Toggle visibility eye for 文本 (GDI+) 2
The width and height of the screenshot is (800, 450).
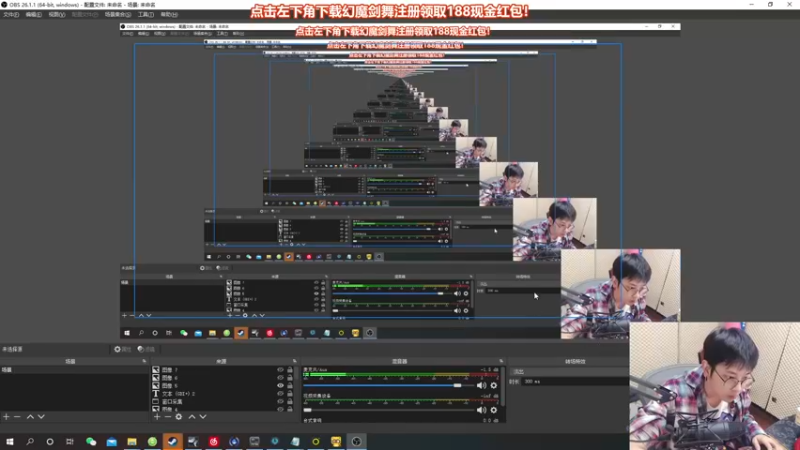click(280, 393)
